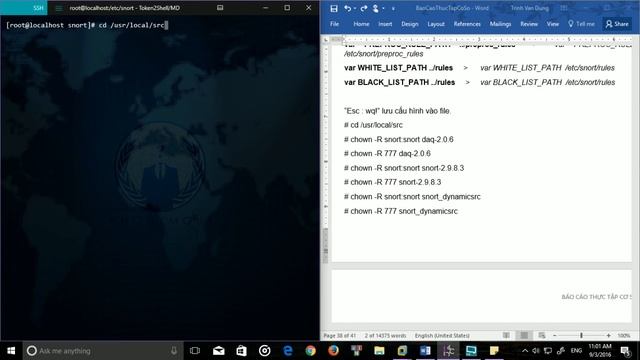Switch to the Review ribbon tab

[529, 24]
